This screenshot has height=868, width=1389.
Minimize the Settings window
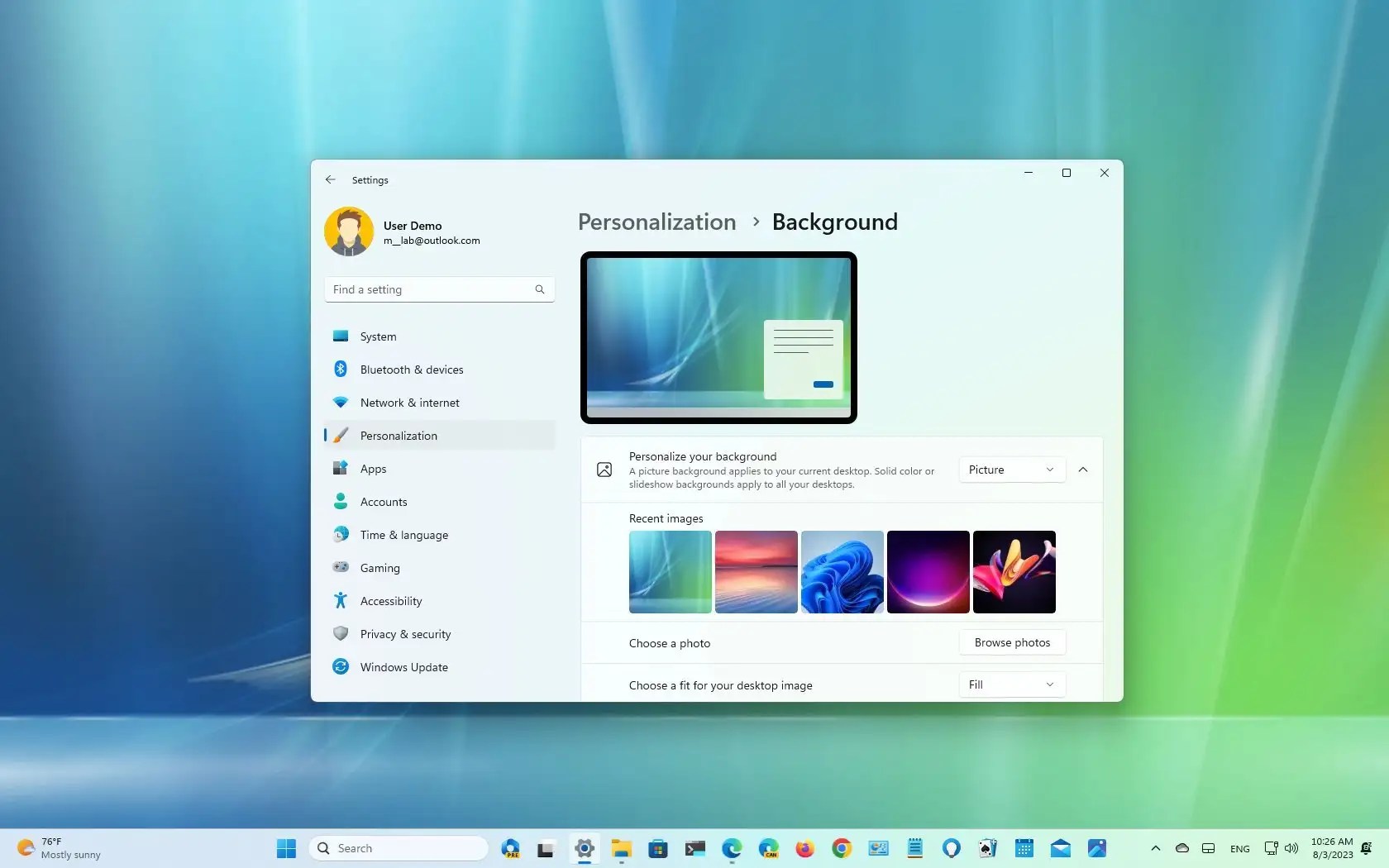[x=1029, y=173]
